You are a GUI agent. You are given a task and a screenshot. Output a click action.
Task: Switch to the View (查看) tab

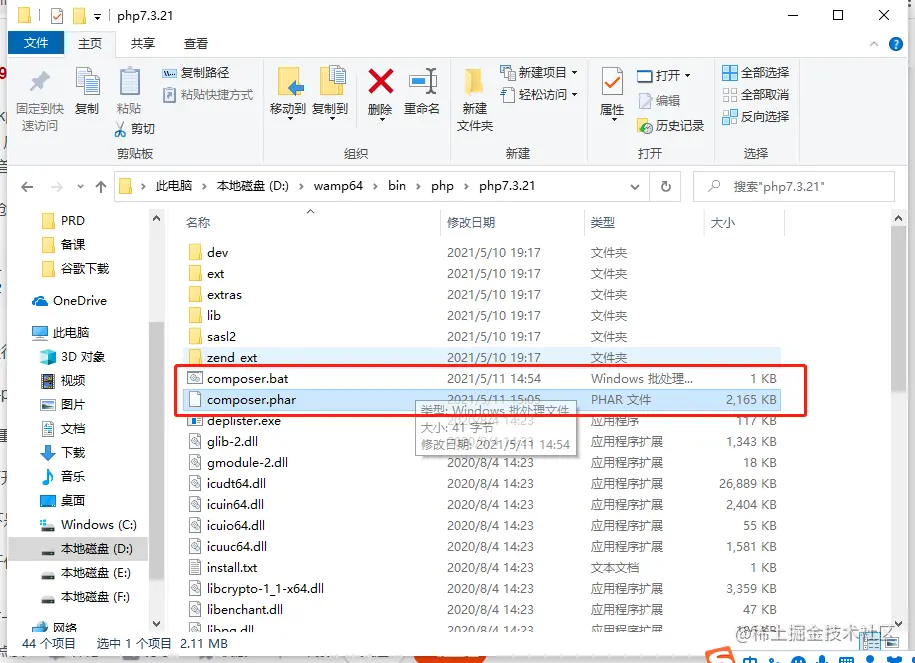196,44
